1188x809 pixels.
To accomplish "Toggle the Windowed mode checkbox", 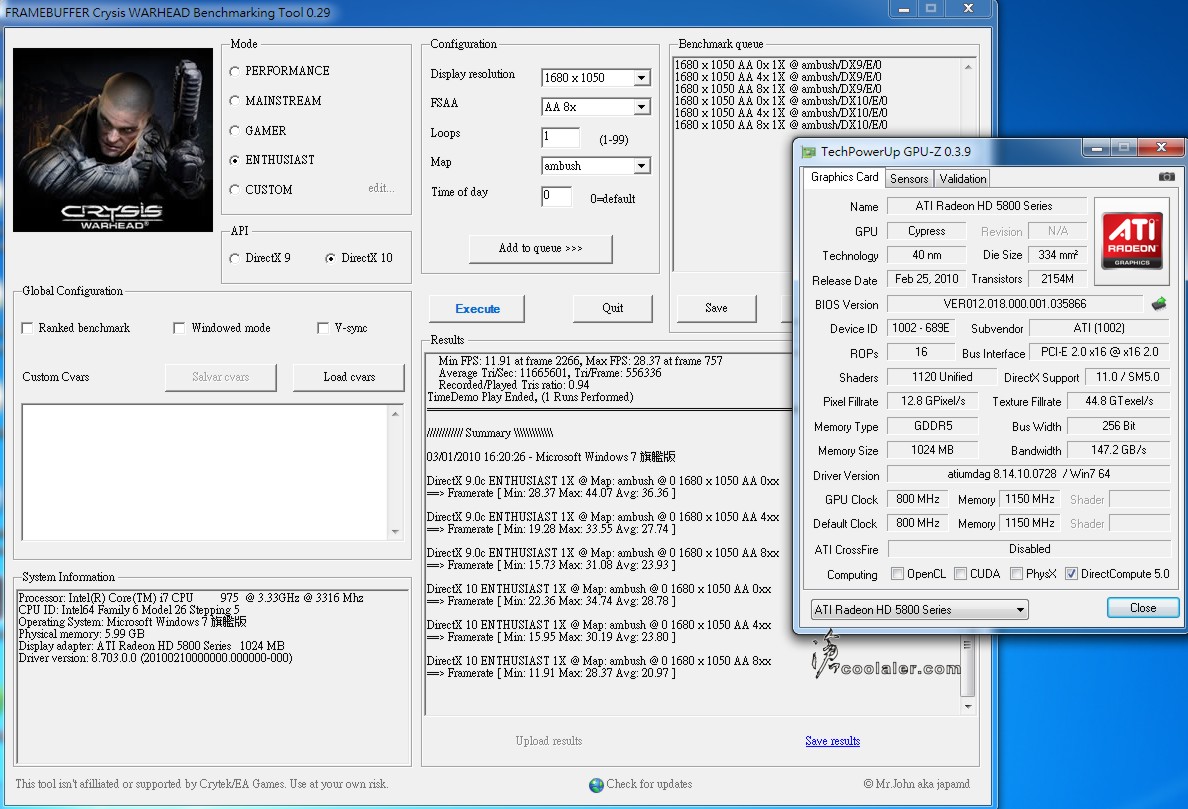I will 179,328.
